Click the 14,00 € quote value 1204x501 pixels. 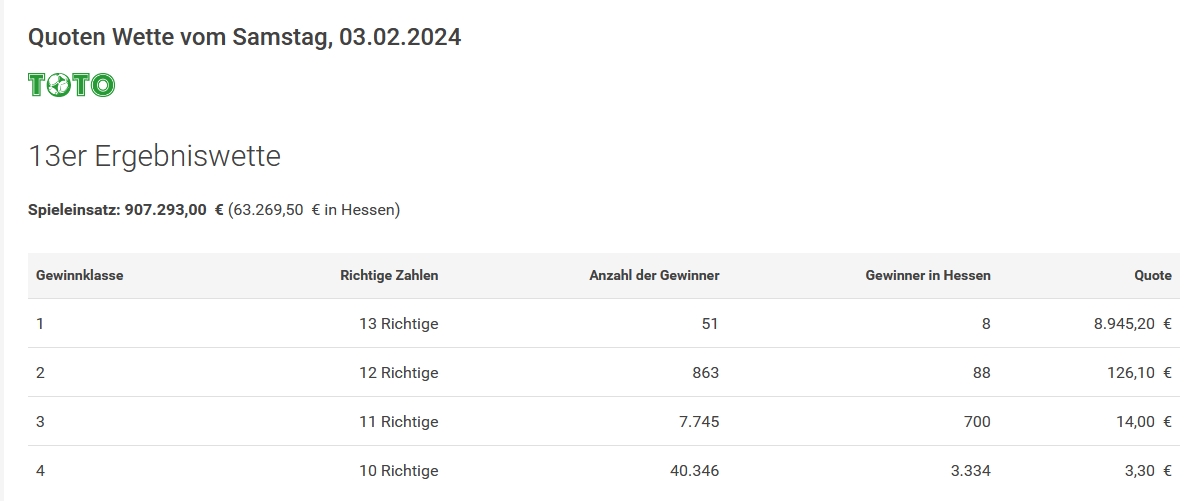click(1144, 422)
